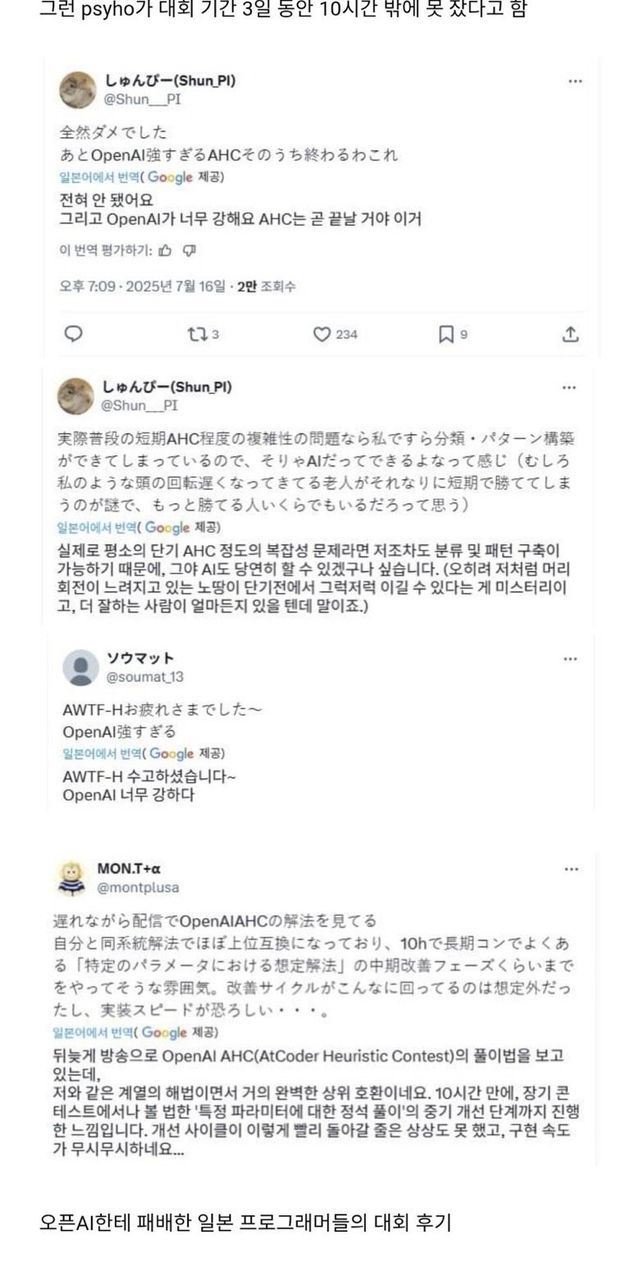Click the share icon on the first tweet
Image resolution: width=640 pixels, height=1280 pixels.
point(571,334)
